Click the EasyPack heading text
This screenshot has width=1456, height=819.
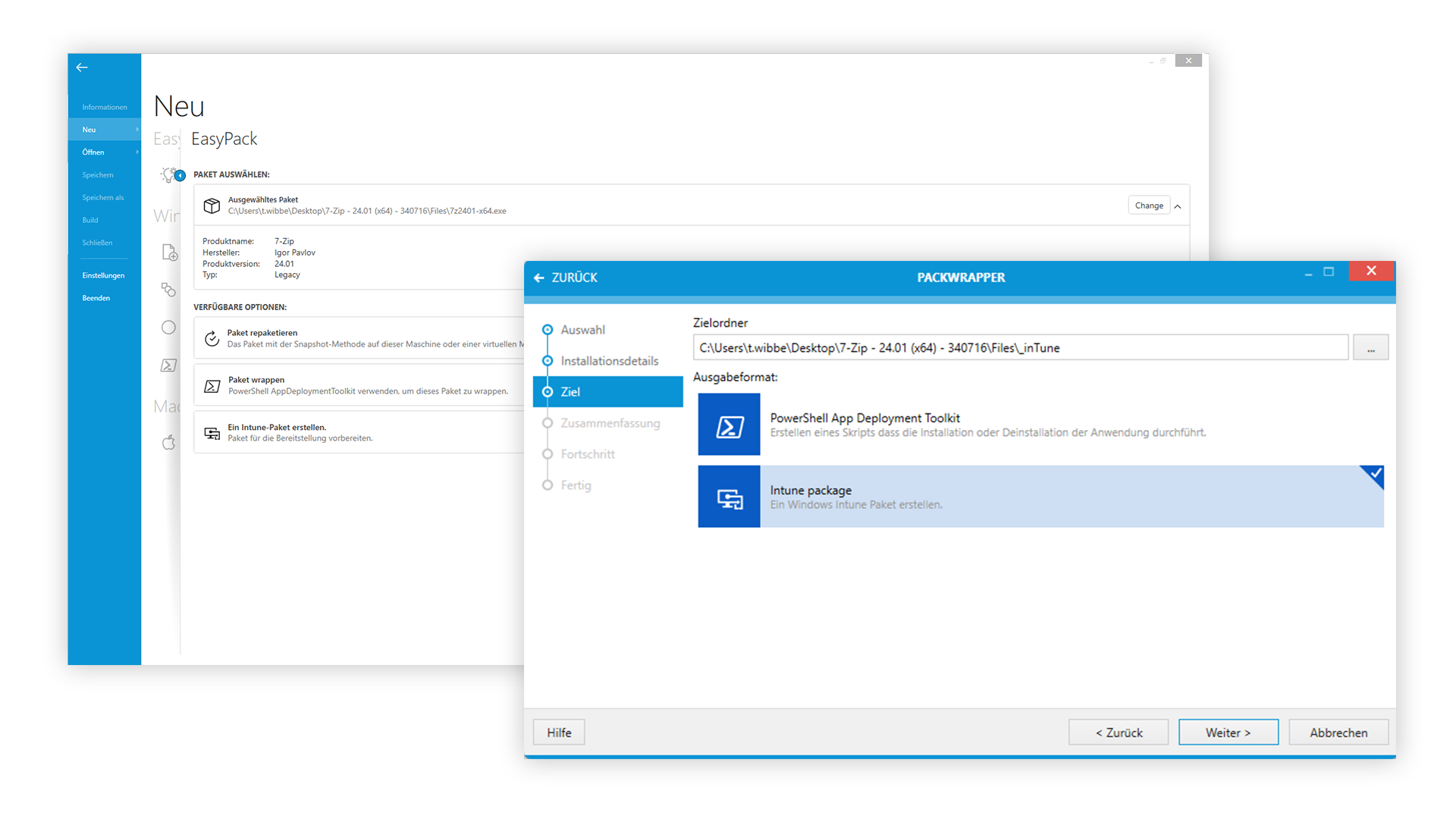tap(224, 139)
